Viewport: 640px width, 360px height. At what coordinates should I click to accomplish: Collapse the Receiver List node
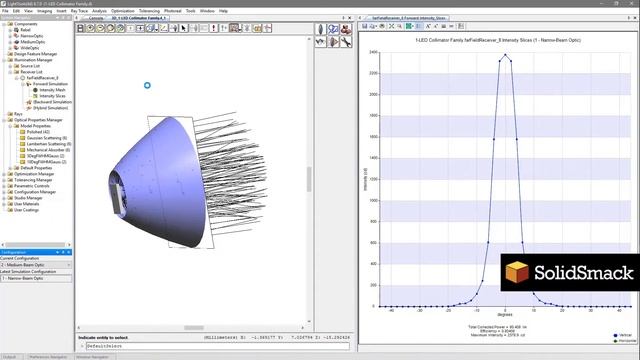coord(11,72)
